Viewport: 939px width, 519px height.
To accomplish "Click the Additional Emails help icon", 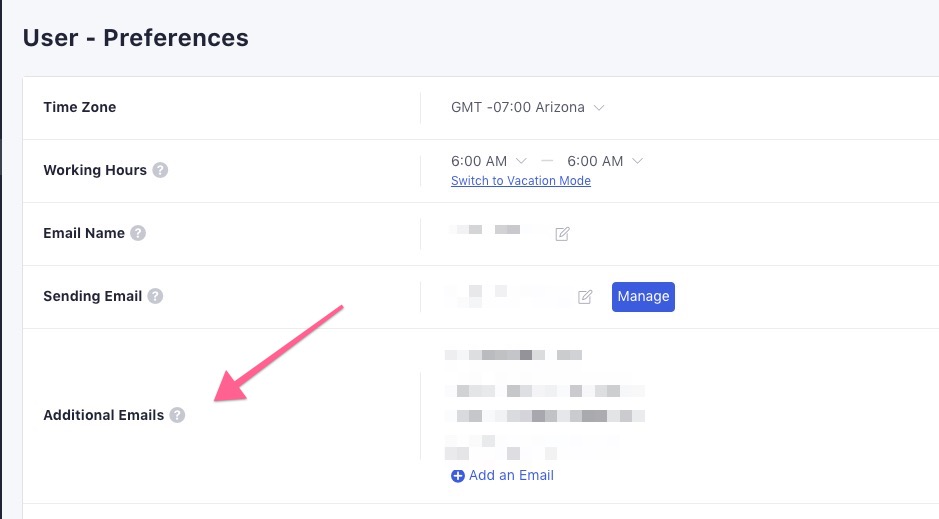I will 177,415.
